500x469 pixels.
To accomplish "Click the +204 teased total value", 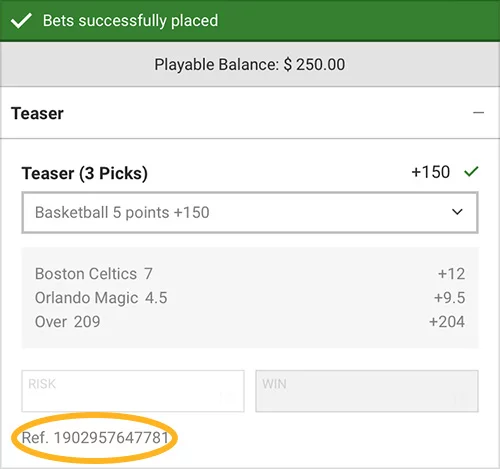I will click(447, 322).
